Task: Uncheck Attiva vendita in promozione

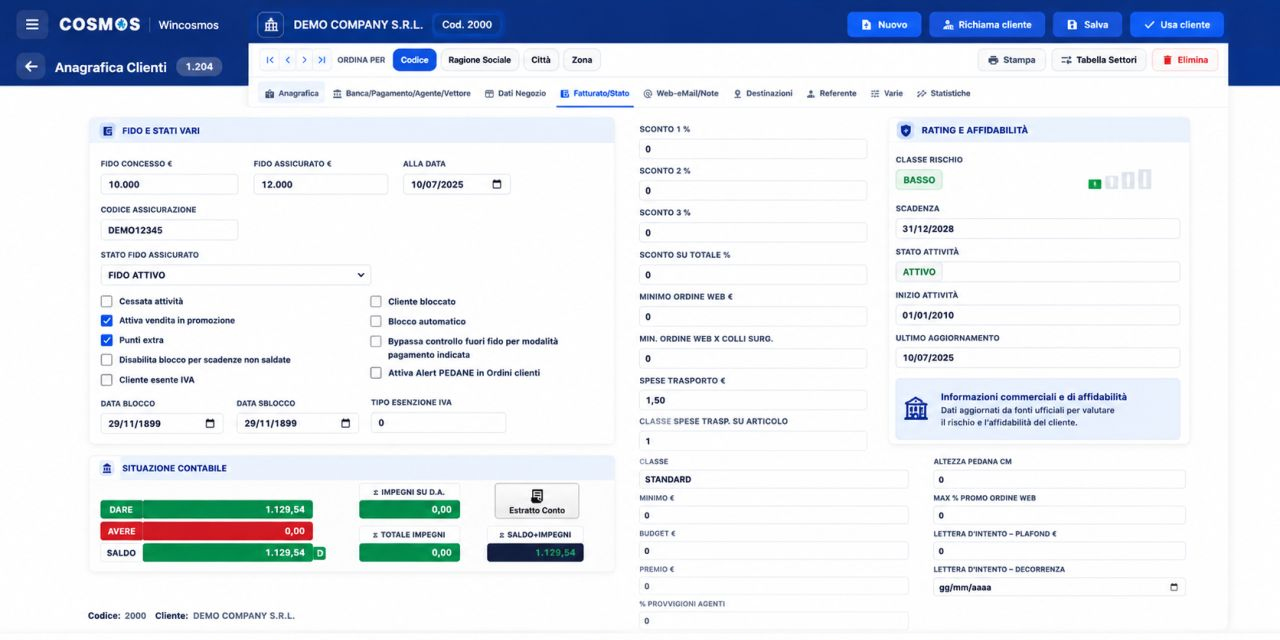Action: point(107,321)
